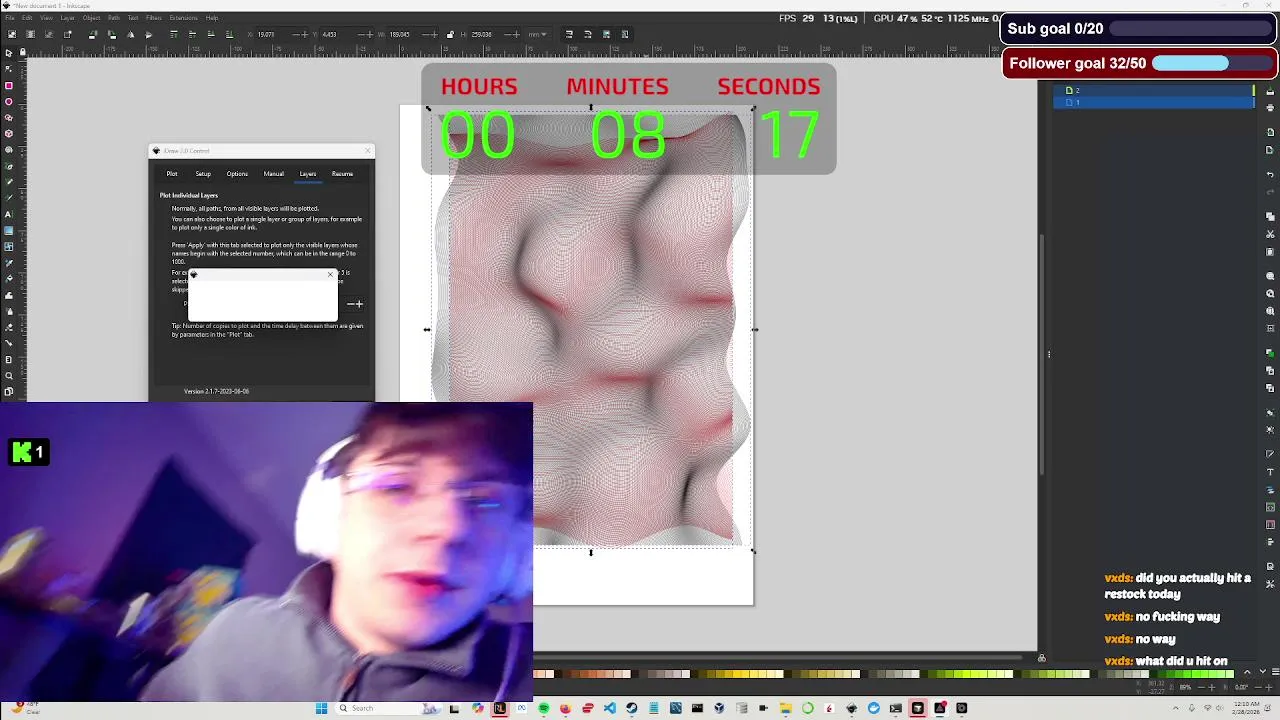Toggle move patterns with objects
1280x720 pixels.
pos(625,34)
